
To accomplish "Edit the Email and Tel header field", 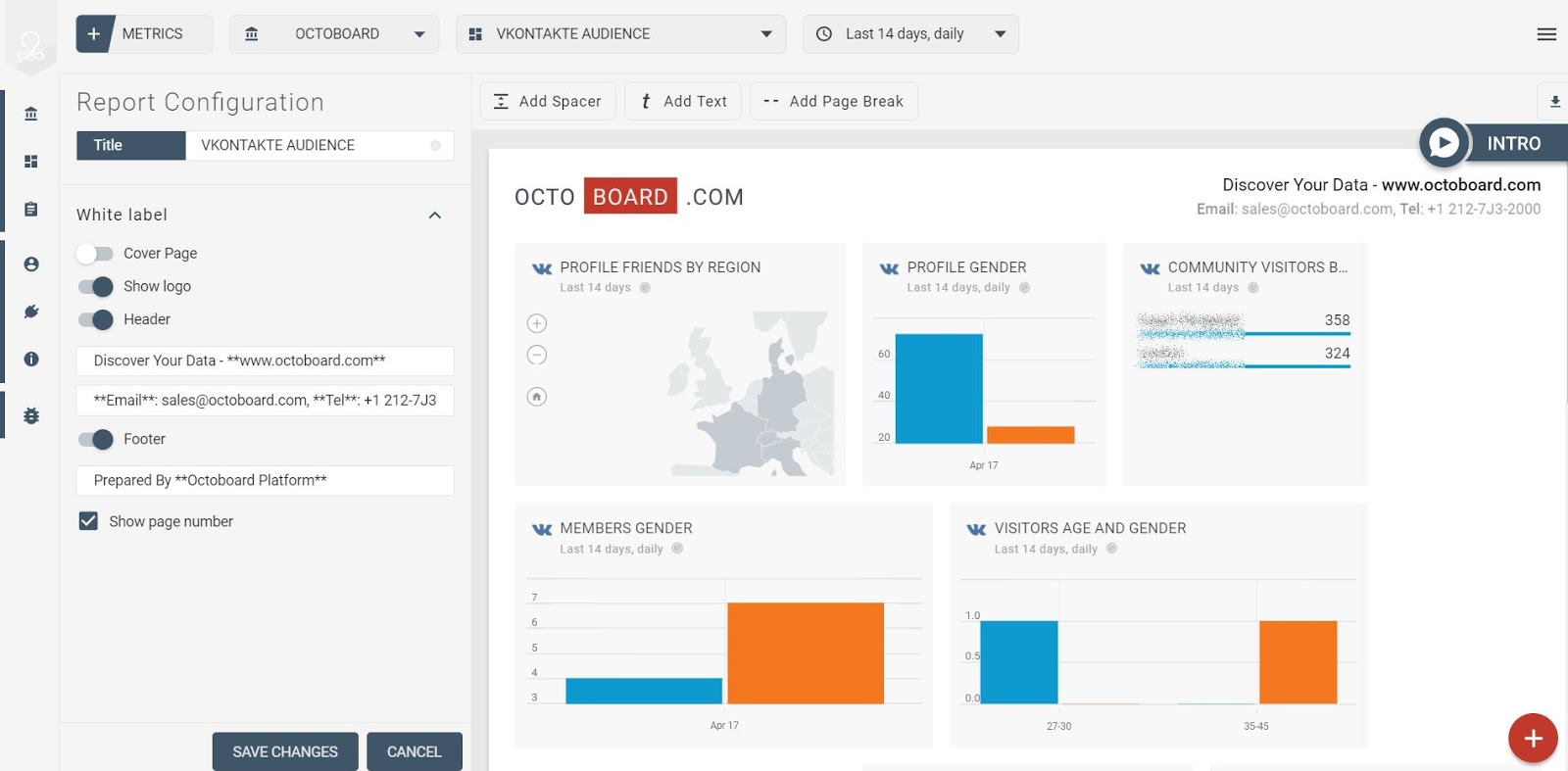I will pyautogui.click(x=265, y=400).
